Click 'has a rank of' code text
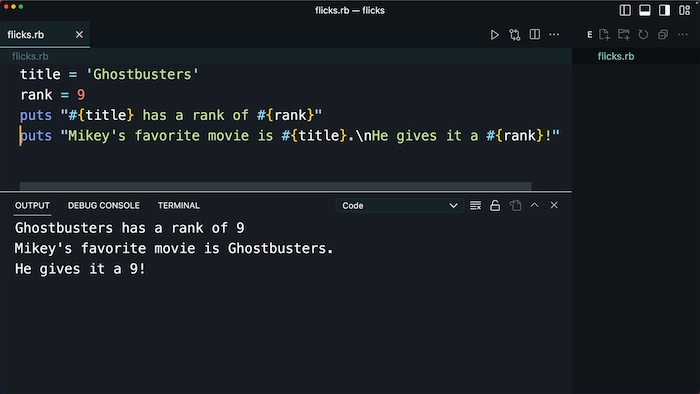This screenshot has width=700, height=394. 196,115
